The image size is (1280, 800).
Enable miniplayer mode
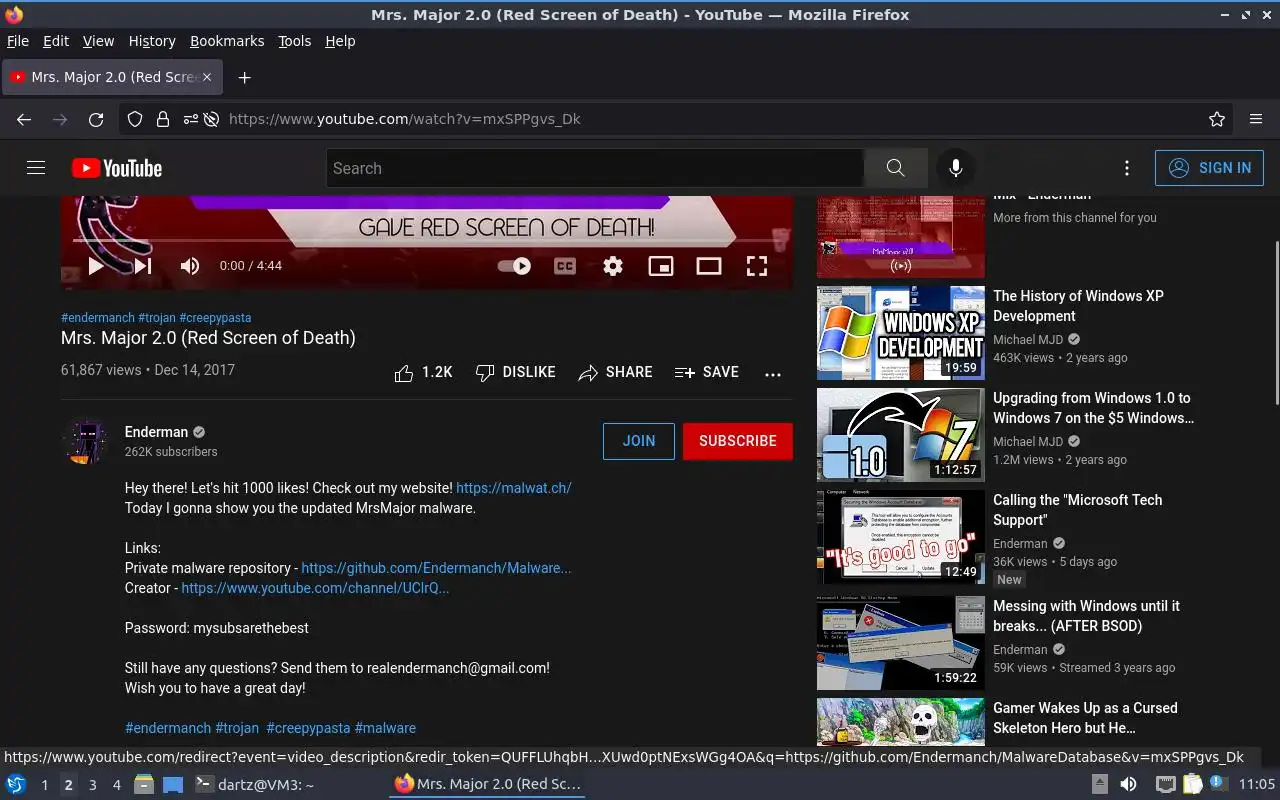(x=661, y=266)
